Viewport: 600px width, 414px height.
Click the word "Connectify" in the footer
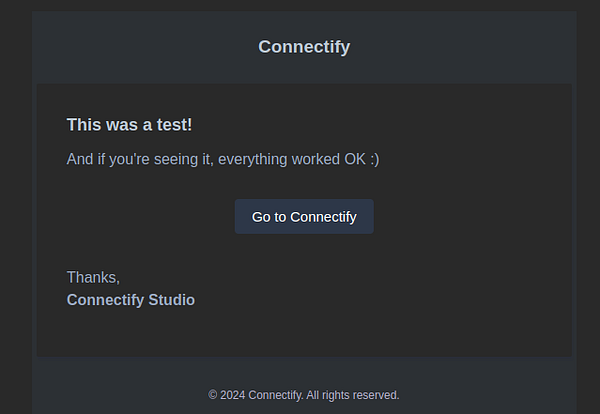tap(274, 395)
